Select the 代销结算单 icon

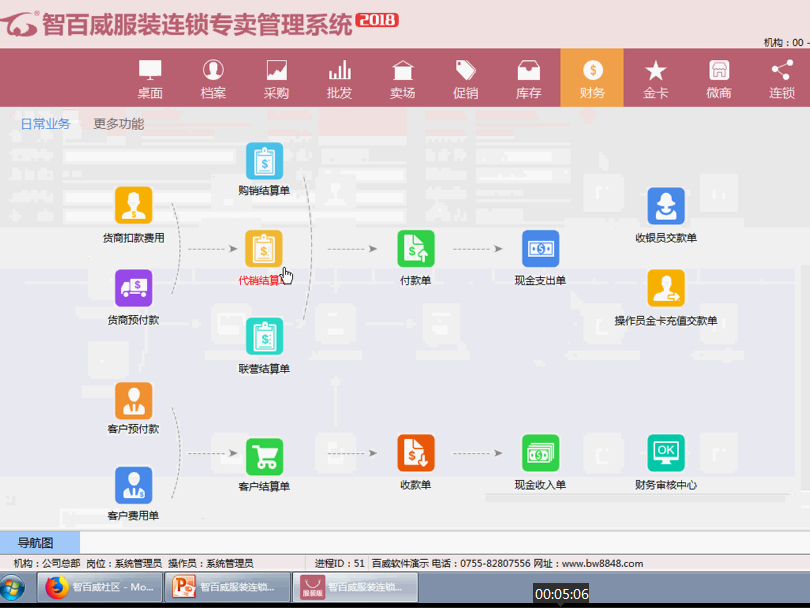point(264,248)
